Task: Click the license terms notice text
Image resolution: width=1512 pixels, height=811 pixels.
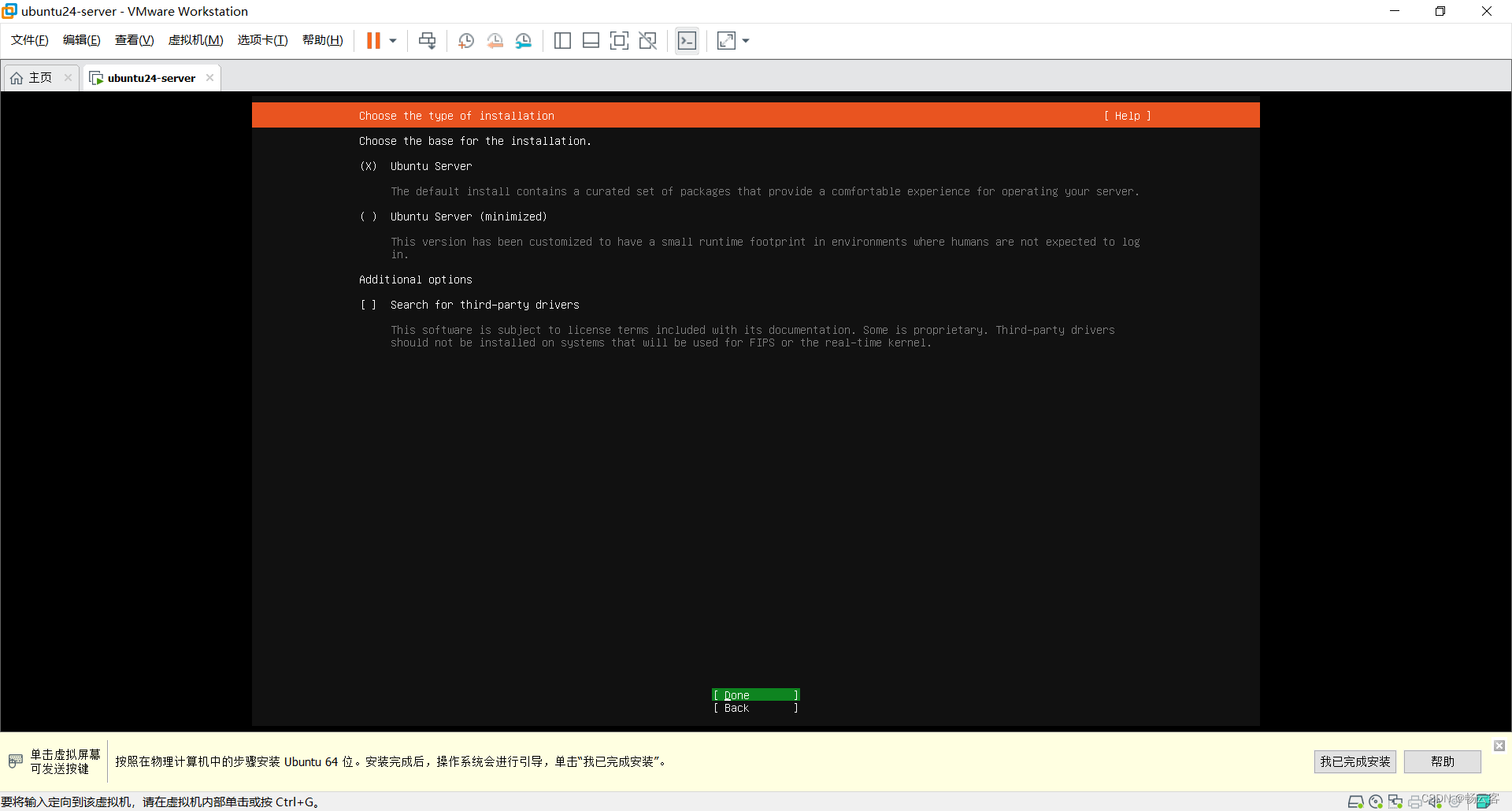Action: 753,336
